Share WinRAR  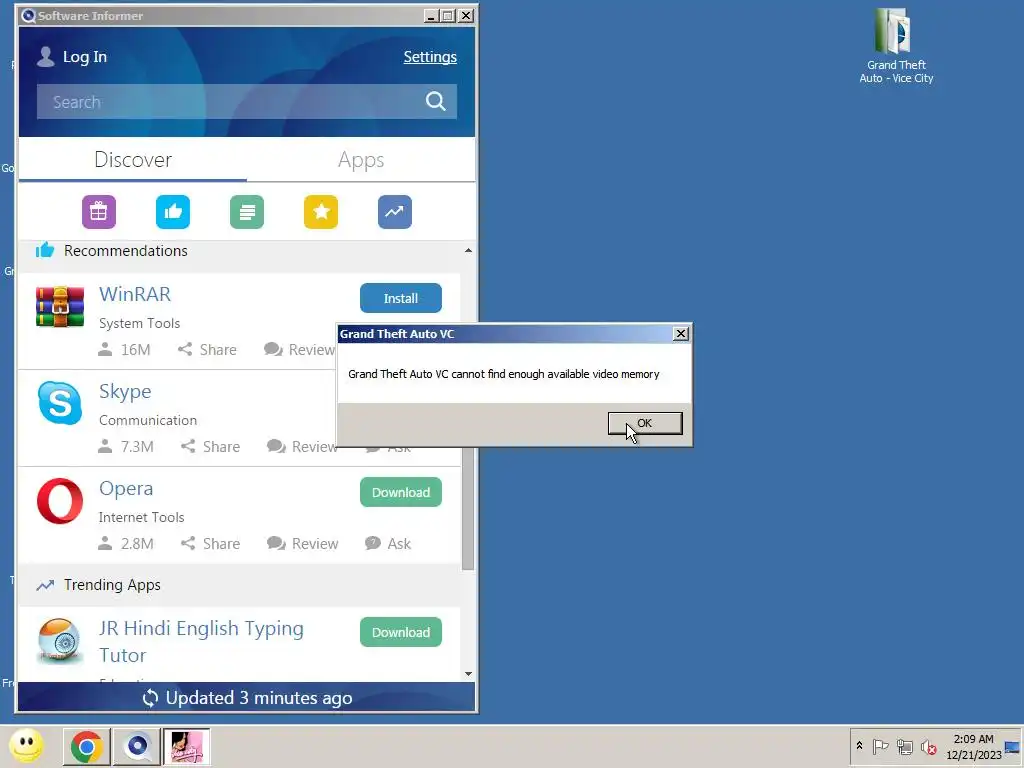click(x=207, y=349)
